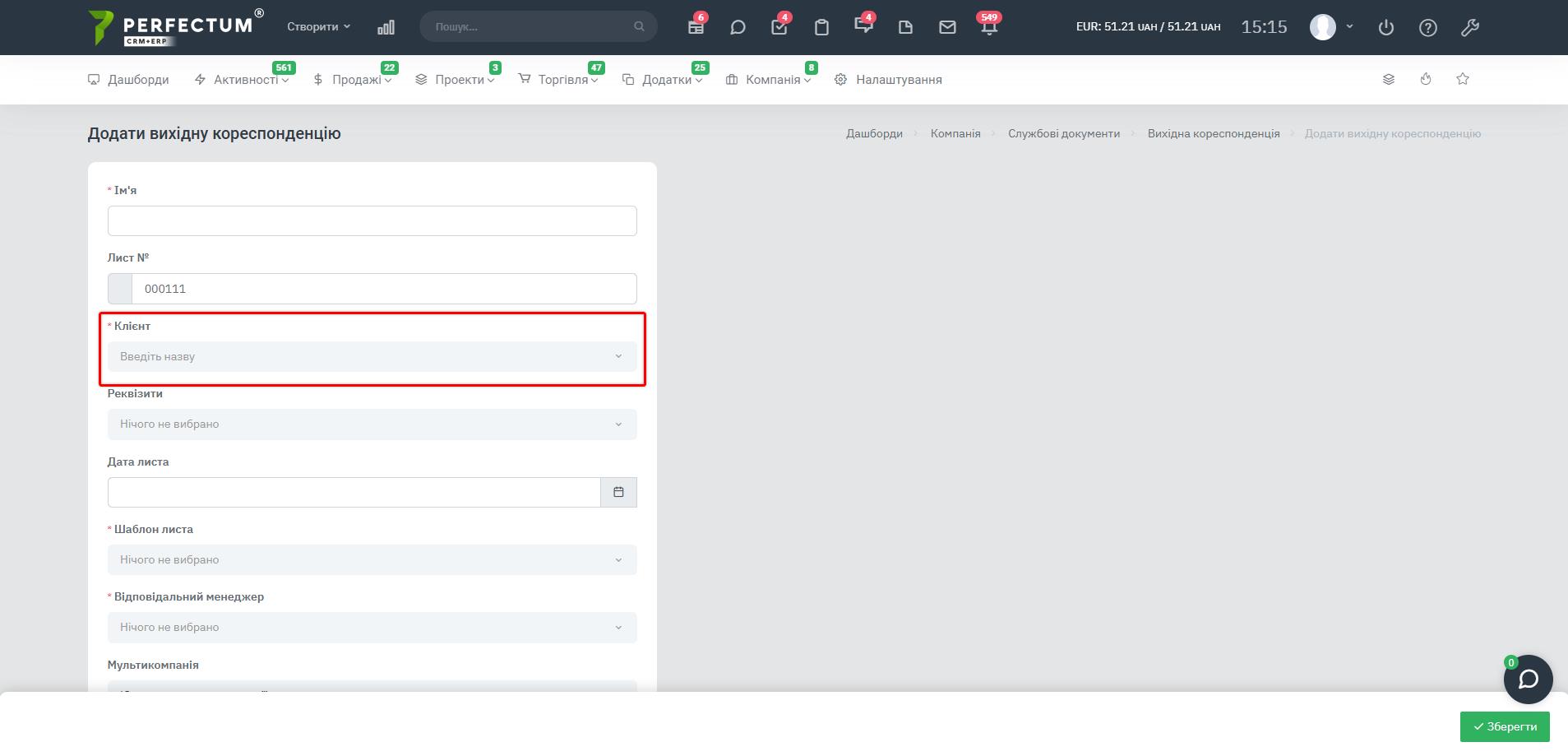
Task: Open notifications bell with 549 badge
Action: [x=989, y=27]
